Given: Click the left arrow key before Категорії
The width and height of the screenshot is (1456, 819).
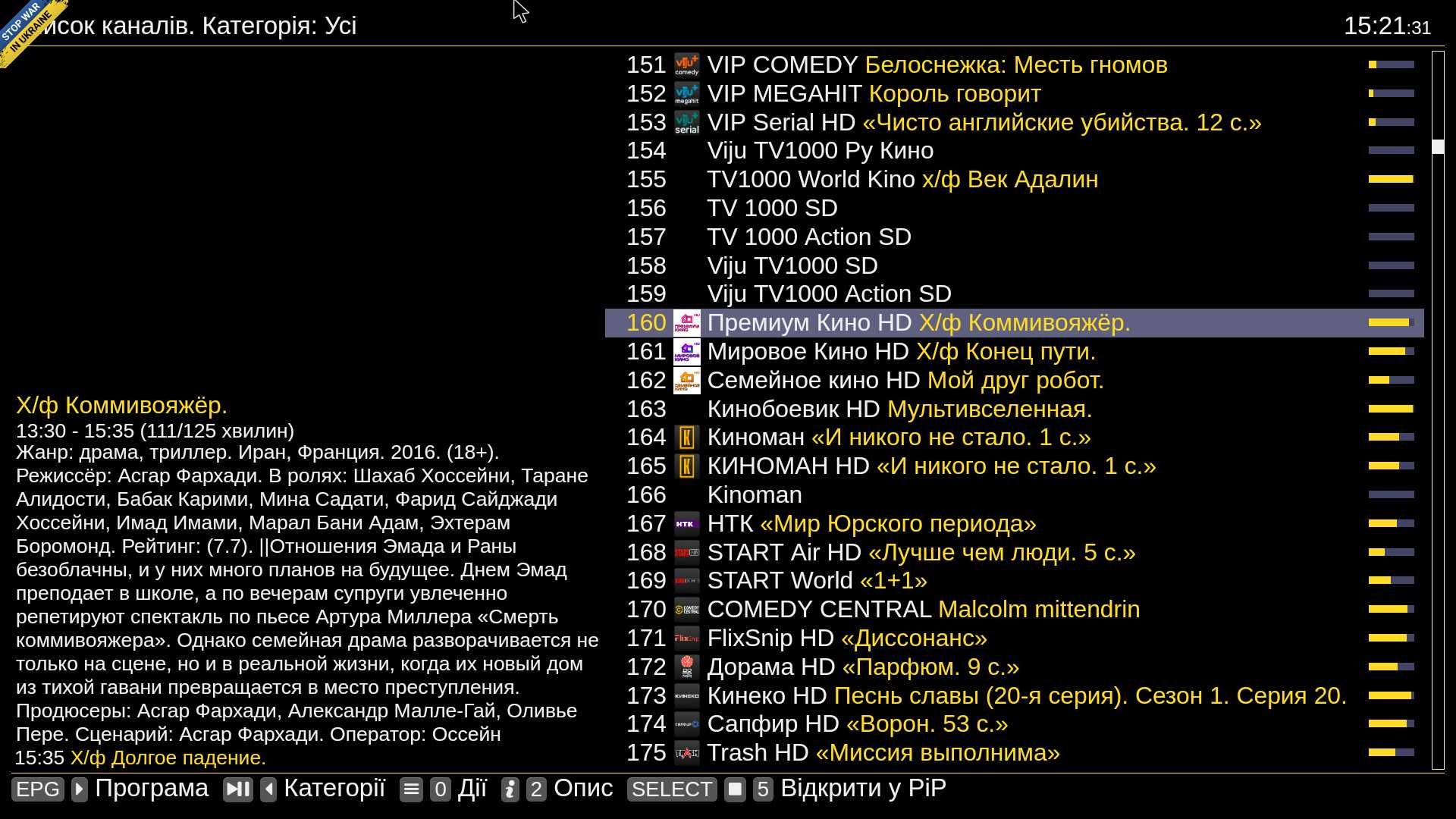Looking at the screenshot, I should (268, 789).
